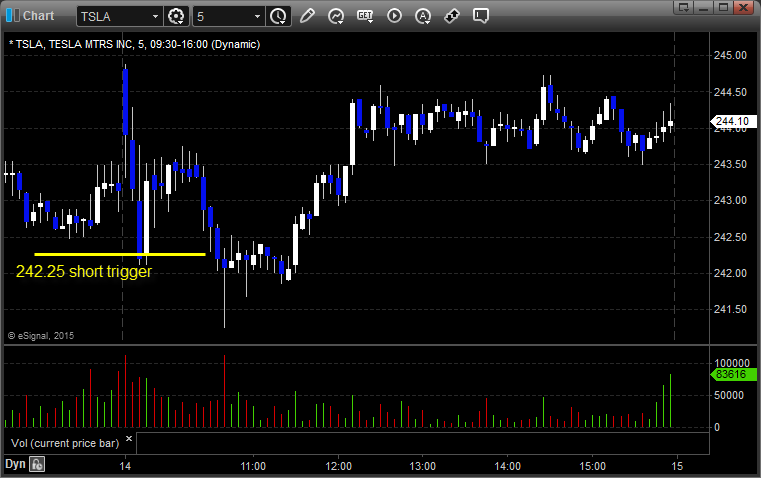Close the Chart window

pyautogui.click(x=744, y=7)
